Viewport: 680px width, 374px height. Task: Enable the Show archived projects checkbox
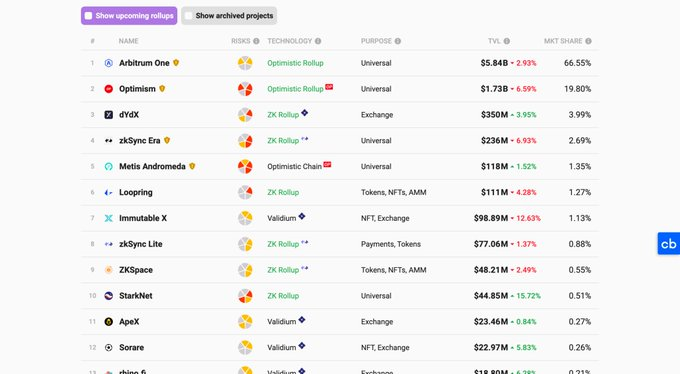click(x=189, y=16)
